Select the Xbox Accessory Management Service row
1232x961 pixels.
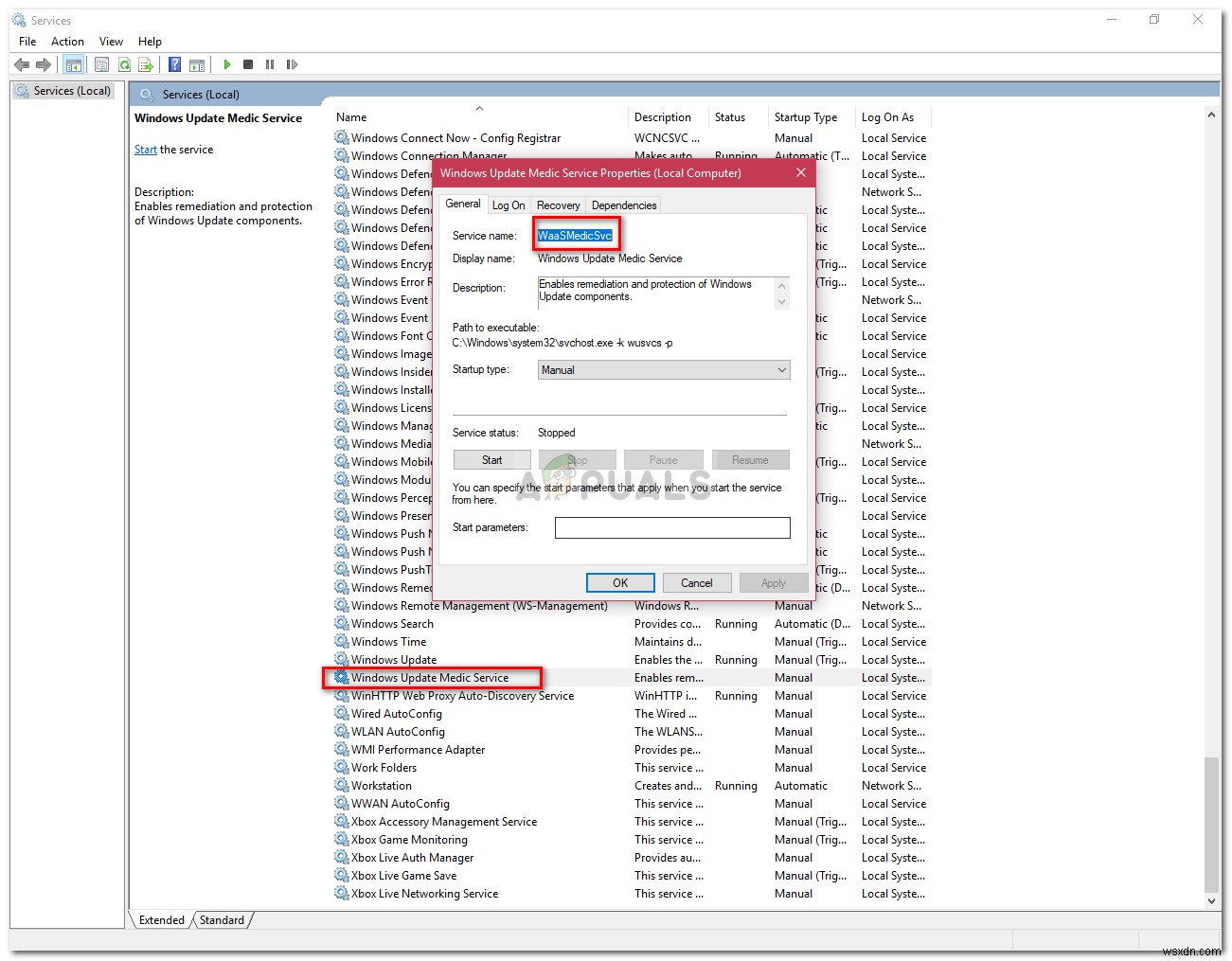632,822
